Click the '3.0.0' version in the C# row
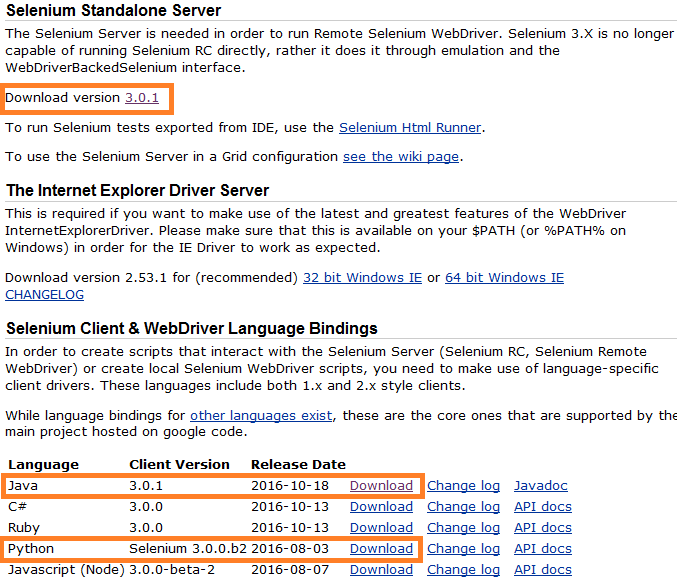Screen dimensions: 677x582 coord(146,507)
